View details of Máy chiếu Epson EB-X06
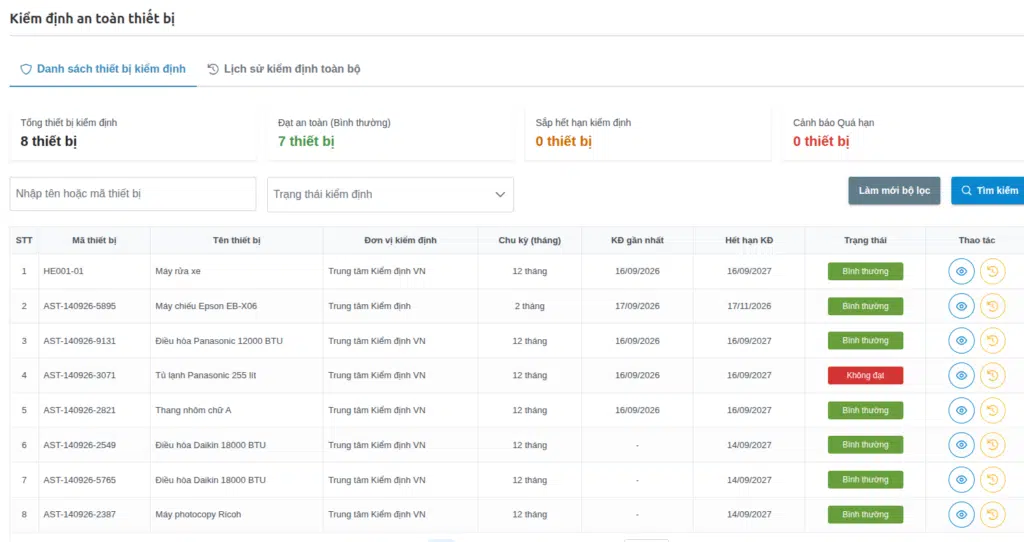 coord(961,306)
